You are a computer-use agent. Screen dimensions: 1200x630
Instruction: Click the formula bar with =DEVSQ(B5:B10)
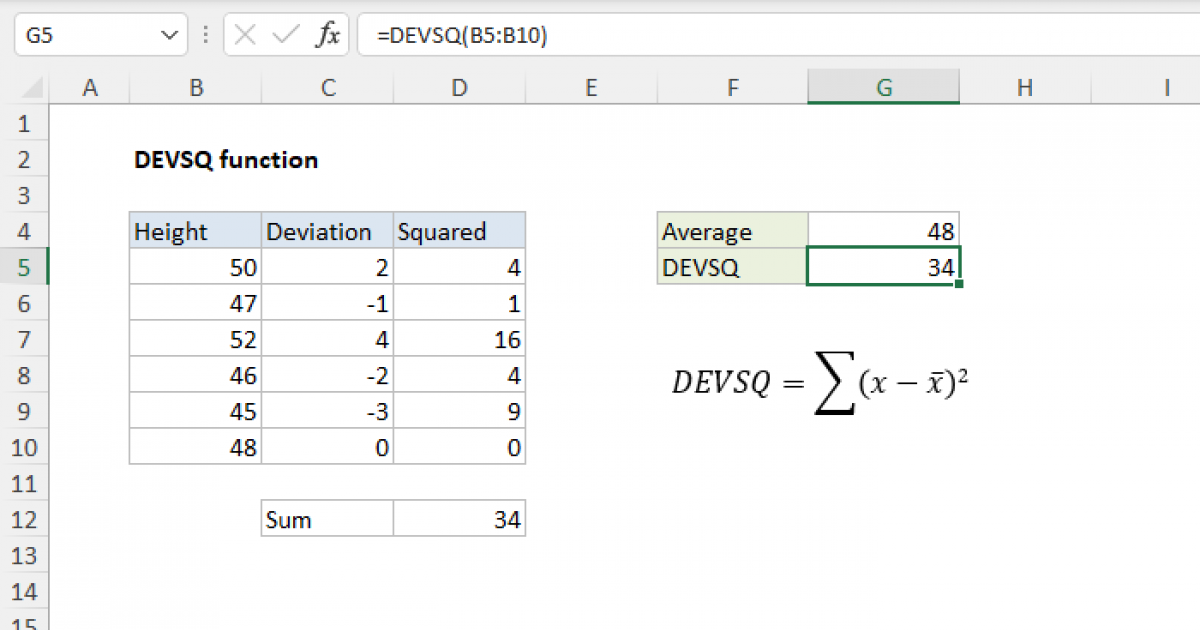point(778,36)
